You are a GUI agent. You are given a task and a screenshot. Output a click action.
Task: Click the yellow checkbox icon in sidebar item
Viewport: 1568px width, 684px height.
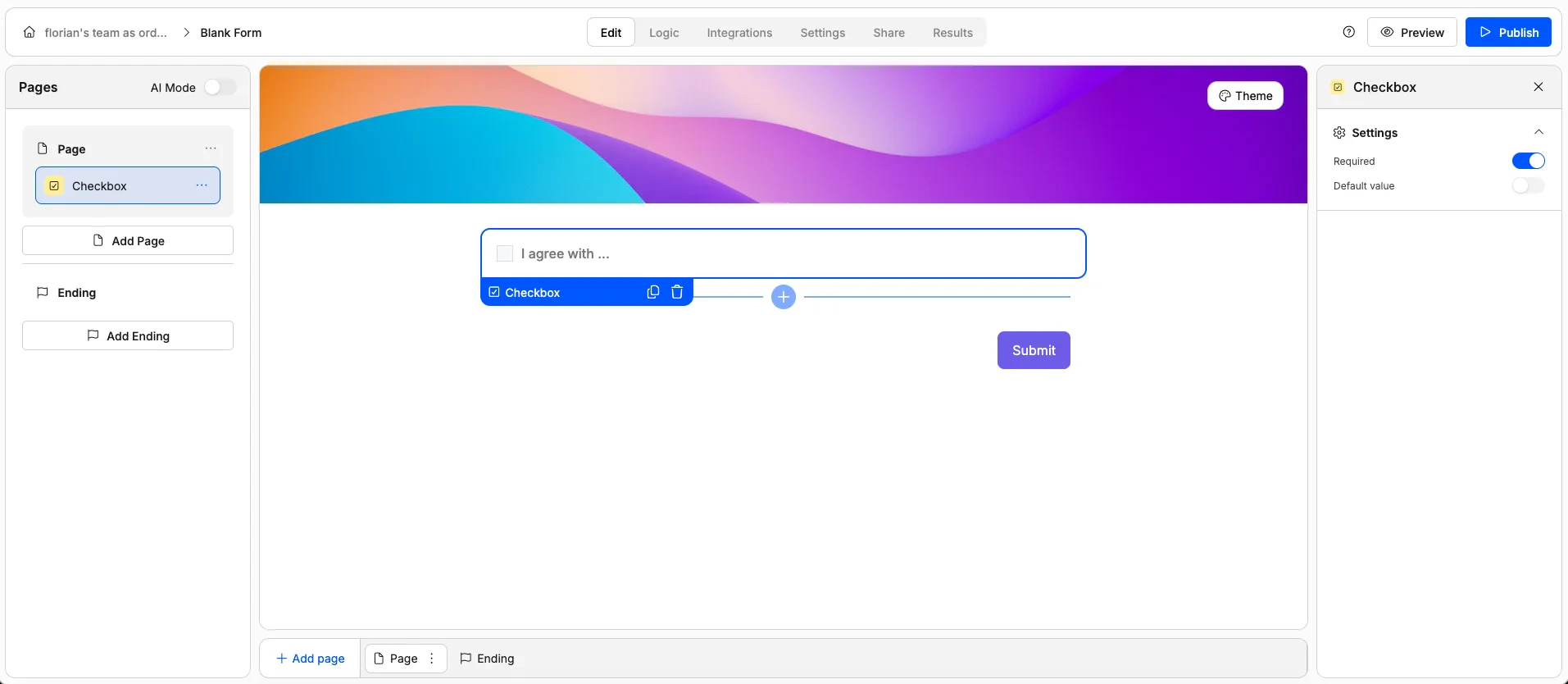click(54, 186)
